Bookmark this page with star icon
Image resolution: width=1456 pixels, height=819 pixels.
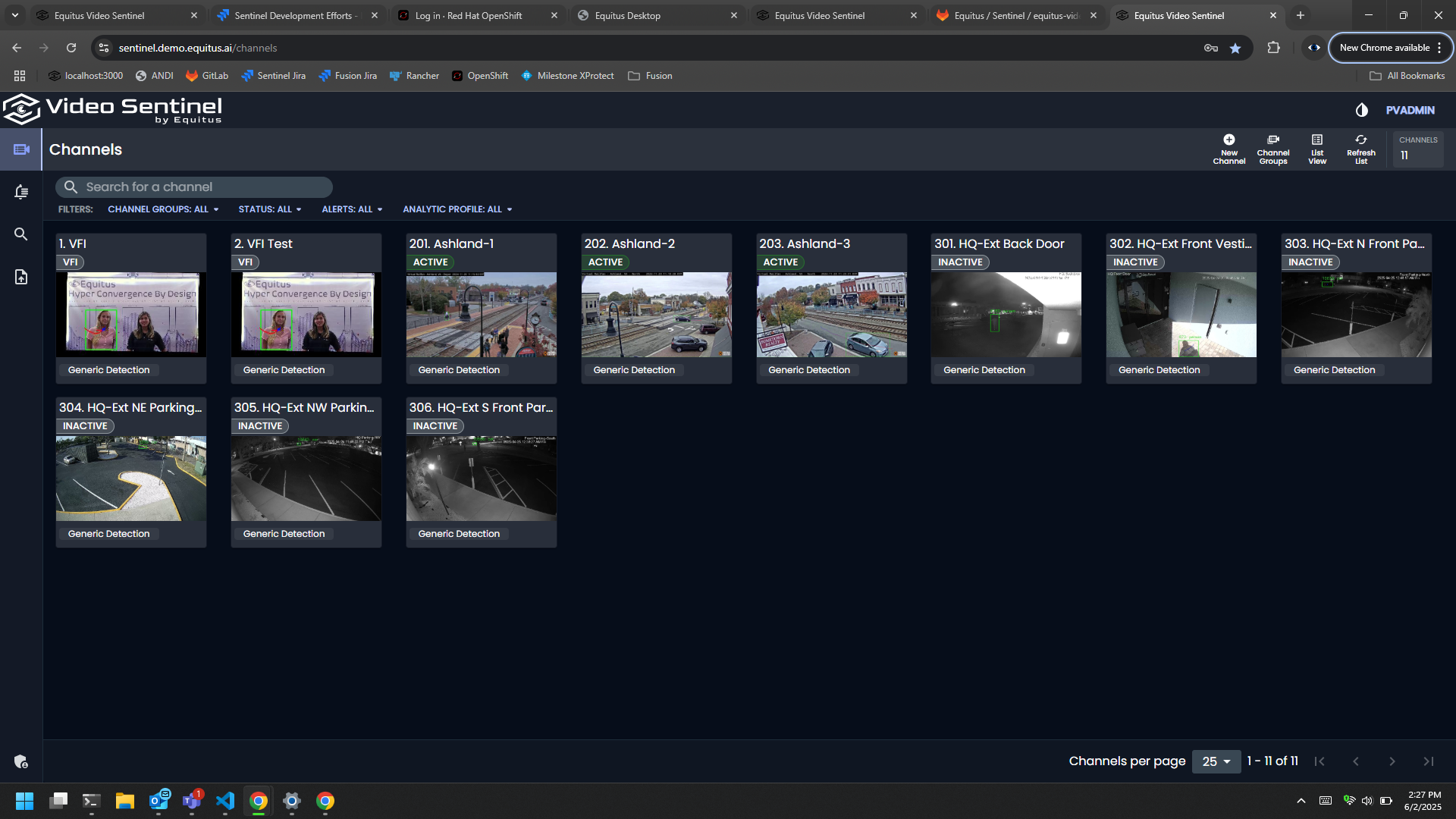[1235, 48]
